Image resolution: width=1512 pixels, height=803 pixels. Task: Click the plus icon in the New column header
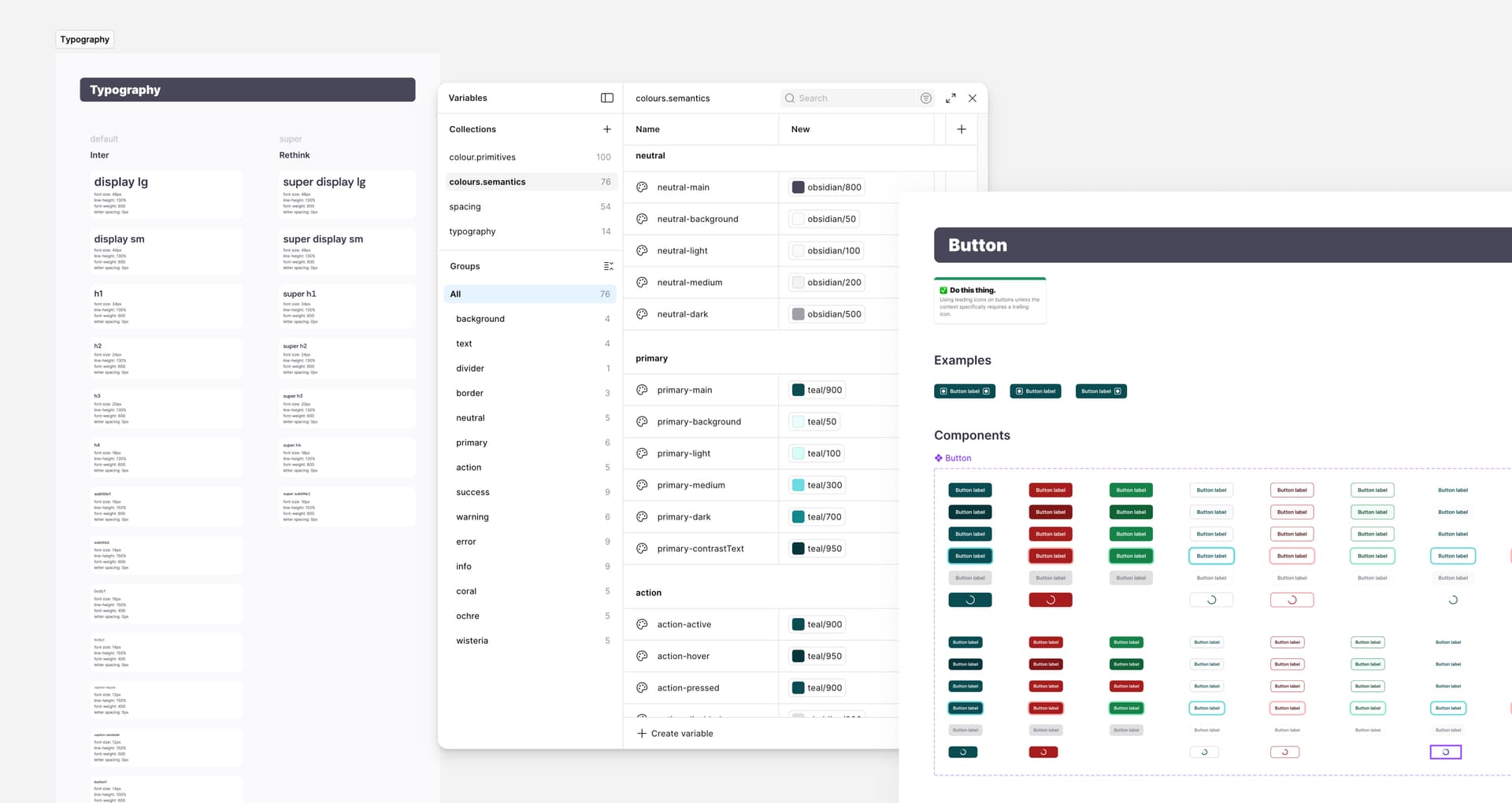click(x=961, y=128)
